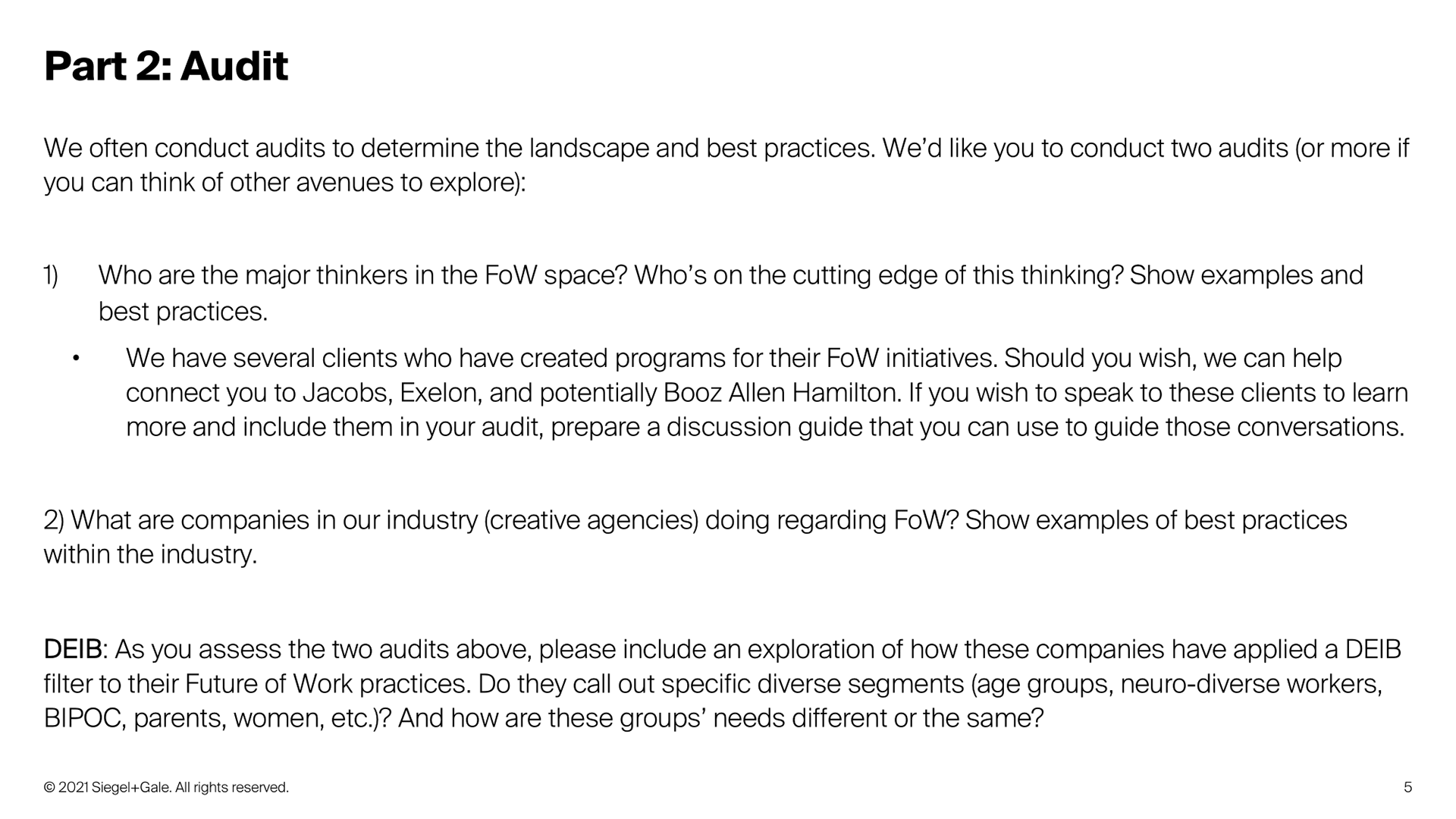Click the bold "DEIB" heading label
Screen dimensions: 1456x819
73,650
